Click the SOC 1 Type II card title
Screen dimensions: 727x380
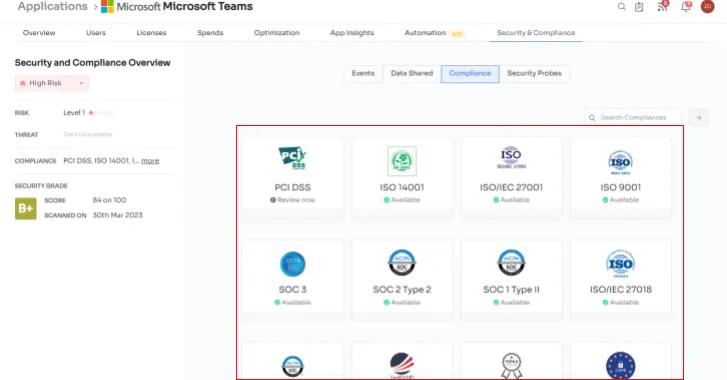(x=511, y=290)
